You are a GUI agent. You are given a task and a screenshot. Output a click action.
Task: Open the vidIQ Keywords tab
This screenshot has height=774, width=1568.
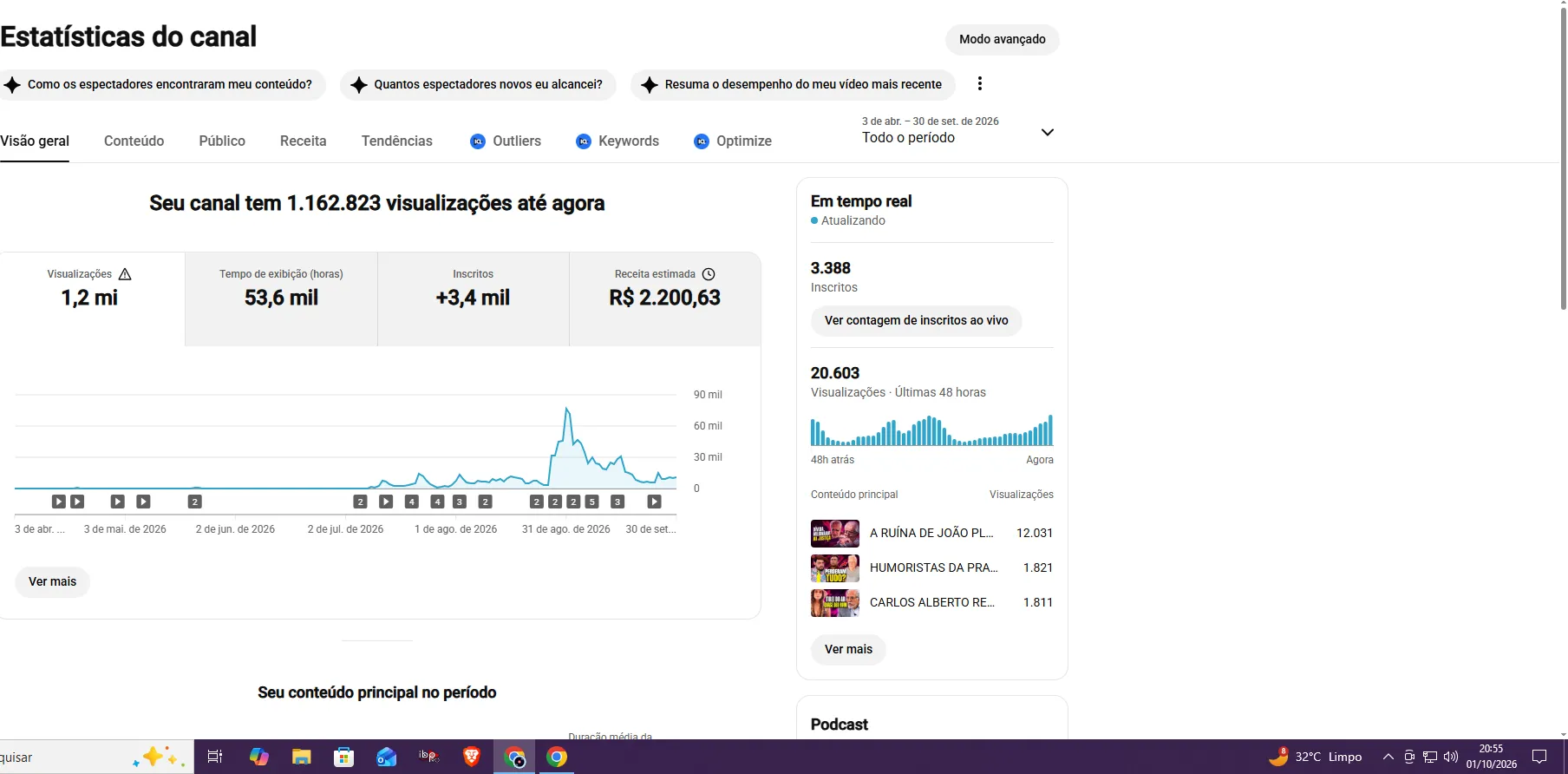tap(617, 141)
